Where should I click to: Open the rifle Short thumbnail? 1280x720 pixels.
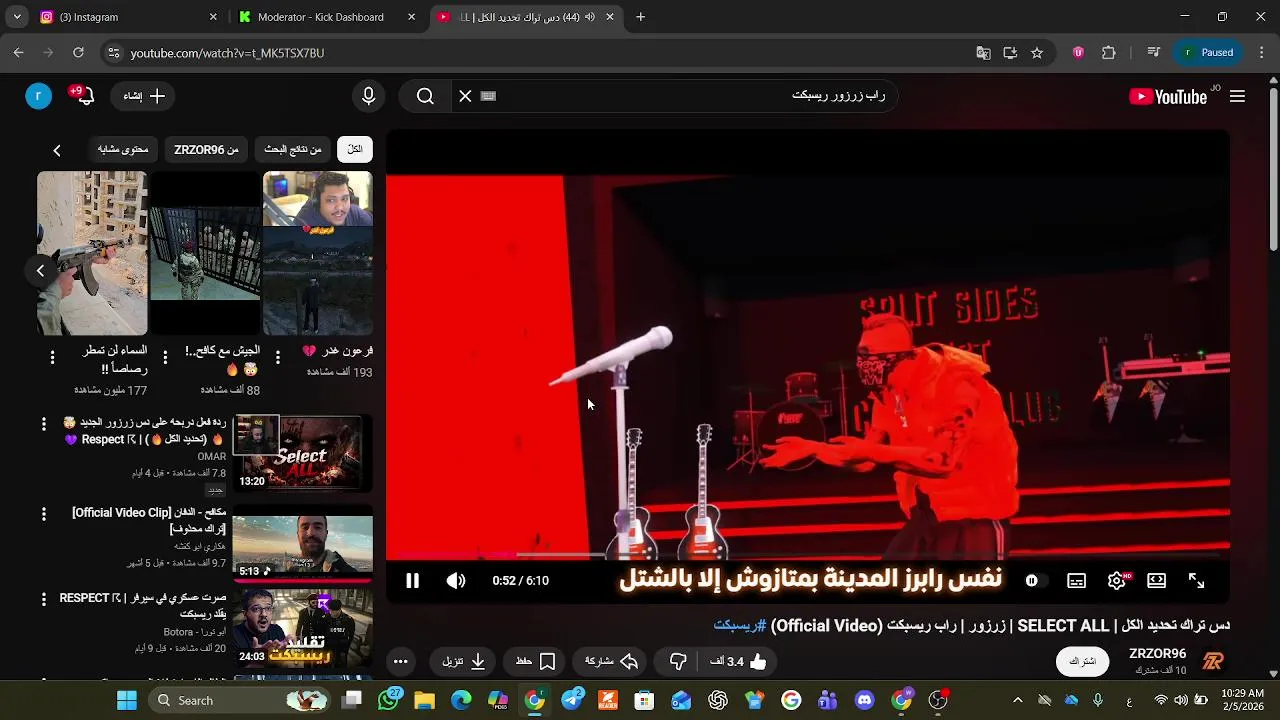coord(92,253)
